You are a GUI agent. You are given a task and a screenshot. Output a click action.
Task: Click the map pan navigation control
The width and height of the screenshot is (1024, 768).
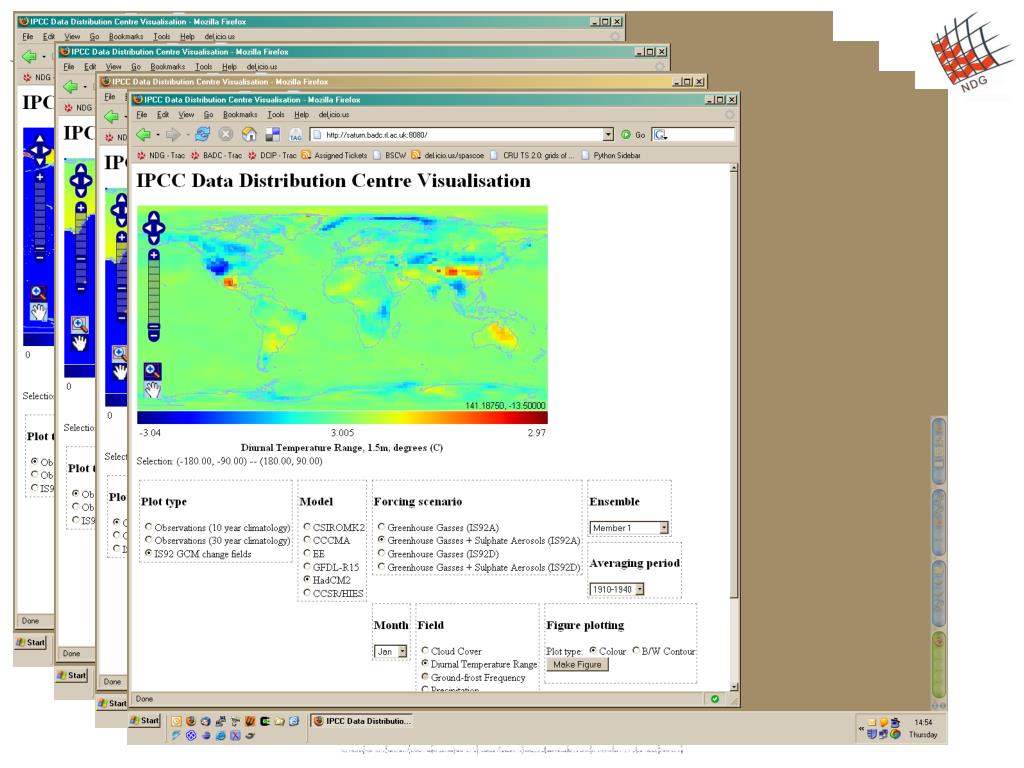click(153, 227)
